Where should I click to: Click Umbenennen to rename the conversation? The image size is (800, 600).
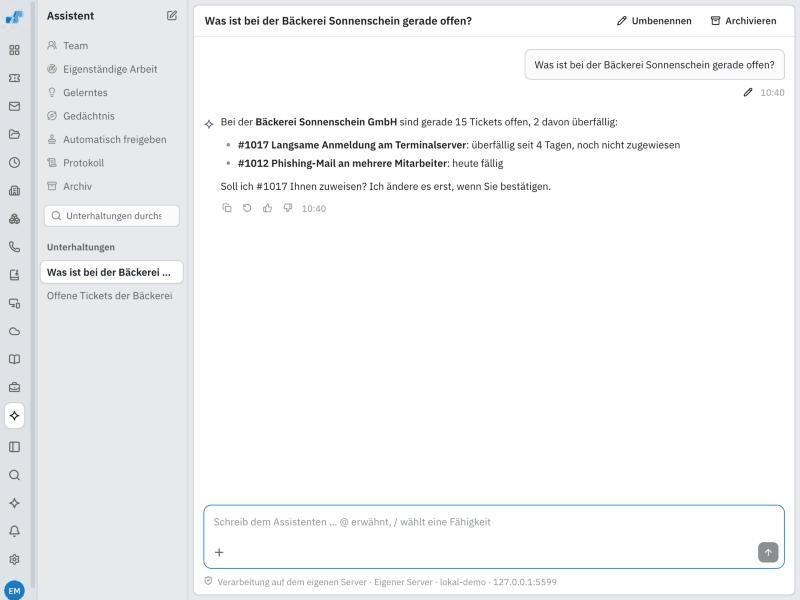(654, 21)
